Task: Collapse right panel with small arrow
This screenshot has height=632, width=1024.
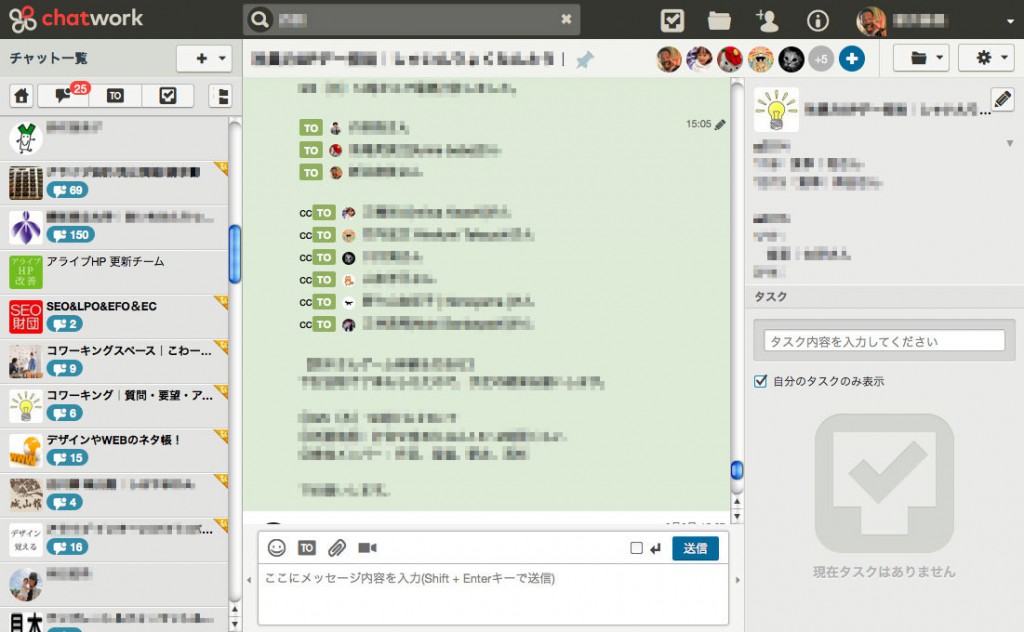Action: click(738, 579)
